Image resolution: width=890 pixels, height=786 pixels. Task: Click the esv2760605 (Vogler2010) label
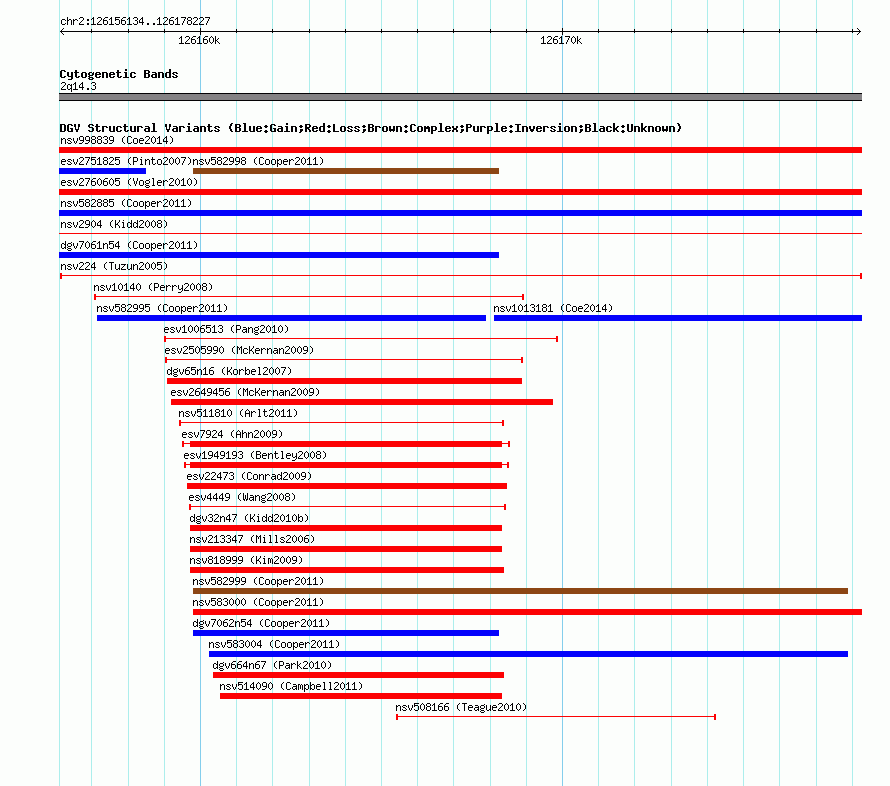[129, 182]
